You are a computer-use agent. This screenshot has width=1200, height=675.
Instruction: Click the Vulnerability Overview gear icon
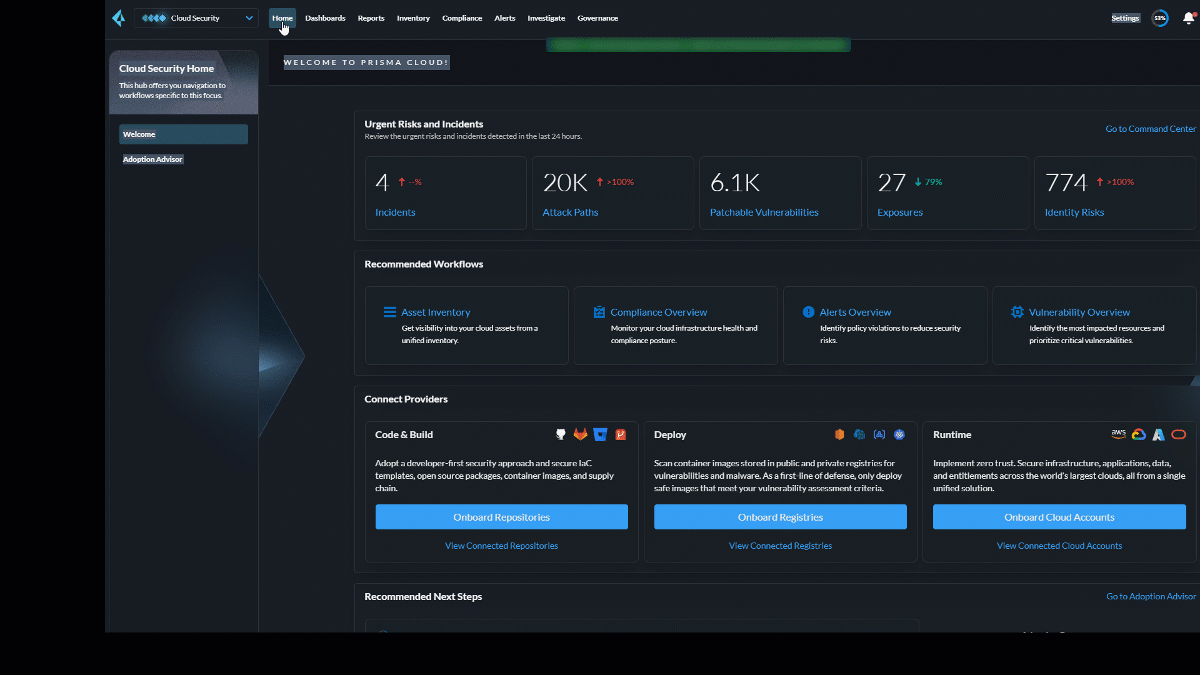1017,312
